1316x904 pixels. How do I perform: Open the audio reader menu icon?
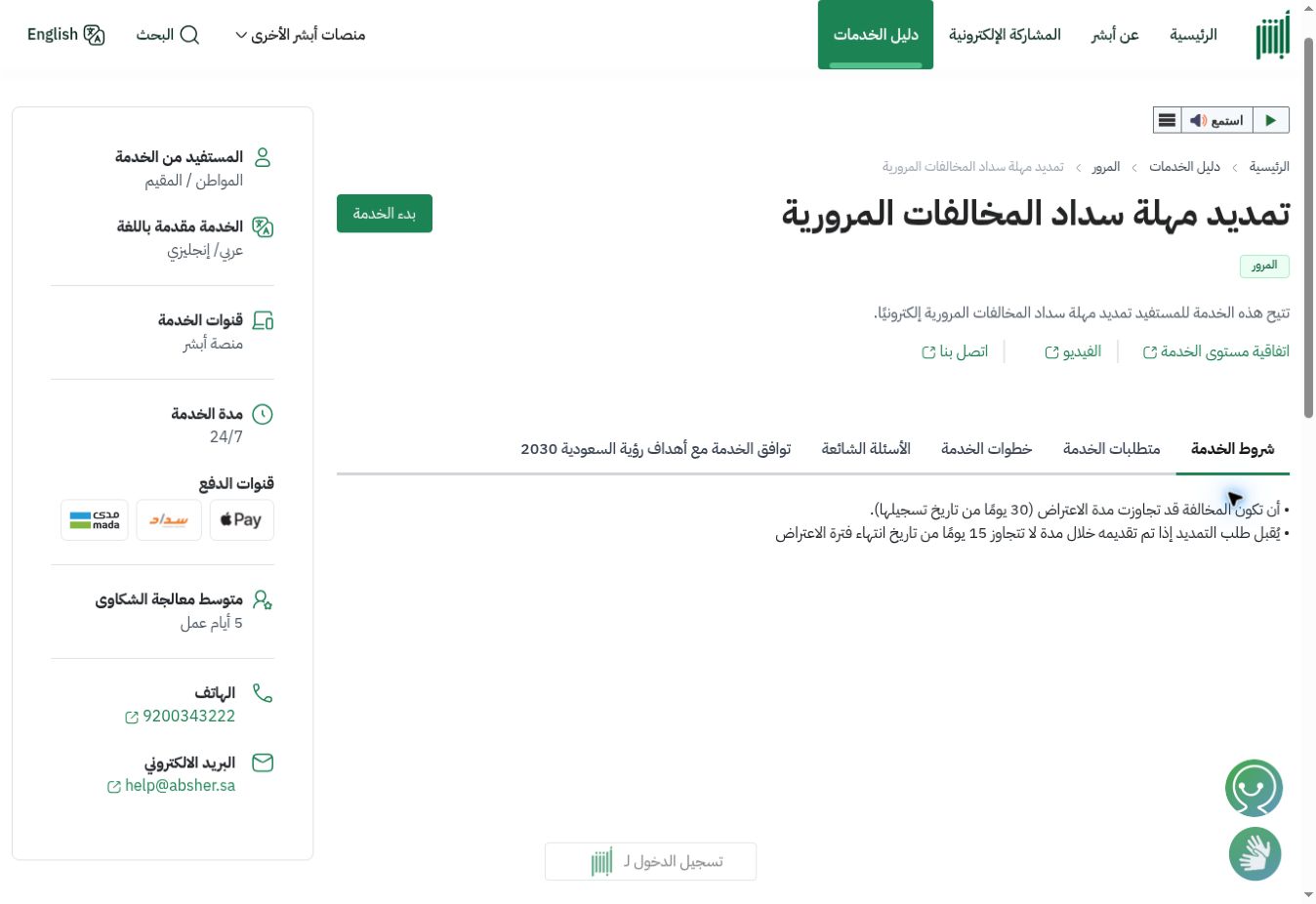1167,120
